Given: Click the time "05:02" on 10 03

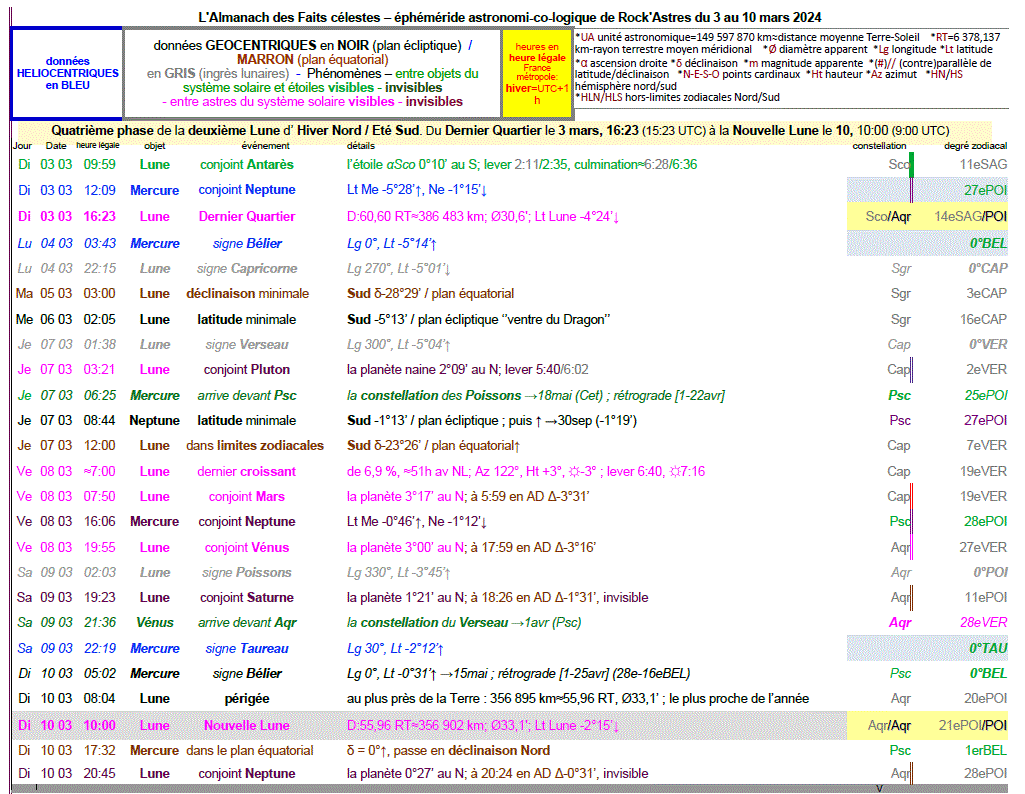Looking at the screenshot, I should click(x=99, y=674).
